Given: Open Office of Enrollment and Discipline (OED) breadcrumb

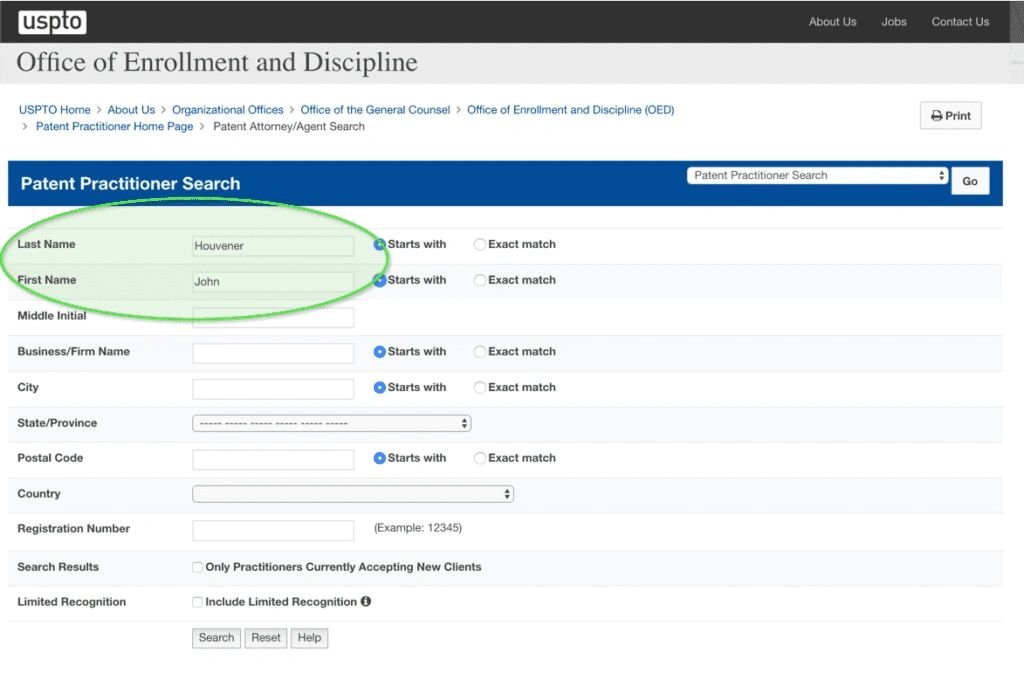Looking at the screenshot, I should click(571, 110).
